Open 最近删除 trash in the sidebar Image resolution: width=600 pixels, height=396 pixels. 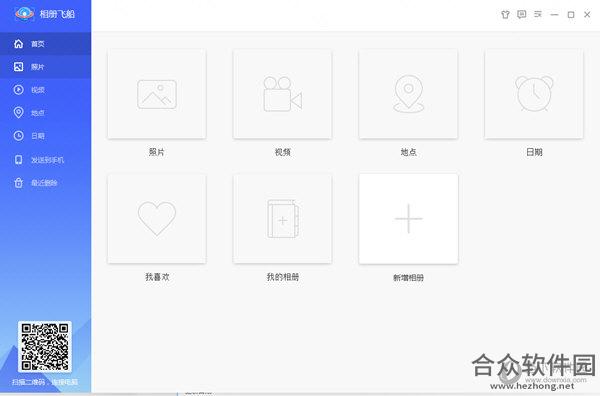tap(45, 183)
